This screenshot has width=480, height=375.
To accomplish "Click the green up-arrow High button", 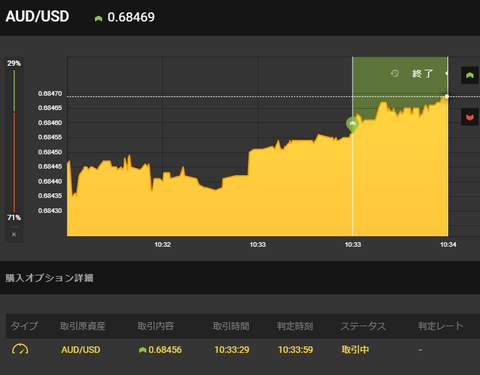I will click(470, 75).
